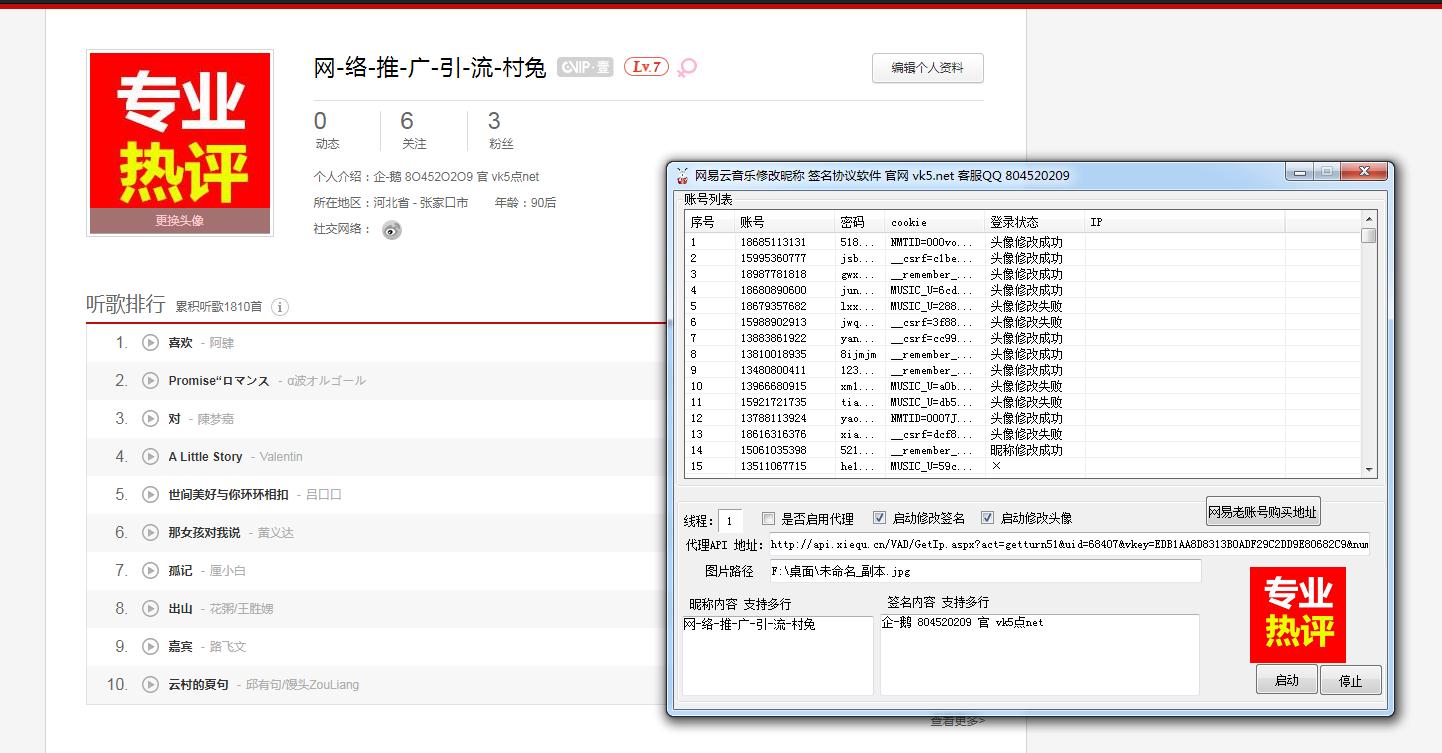Toggle the 启动修改头像 checkbox
Viewport: 1442px width, 753px height.
pos(989,517)
